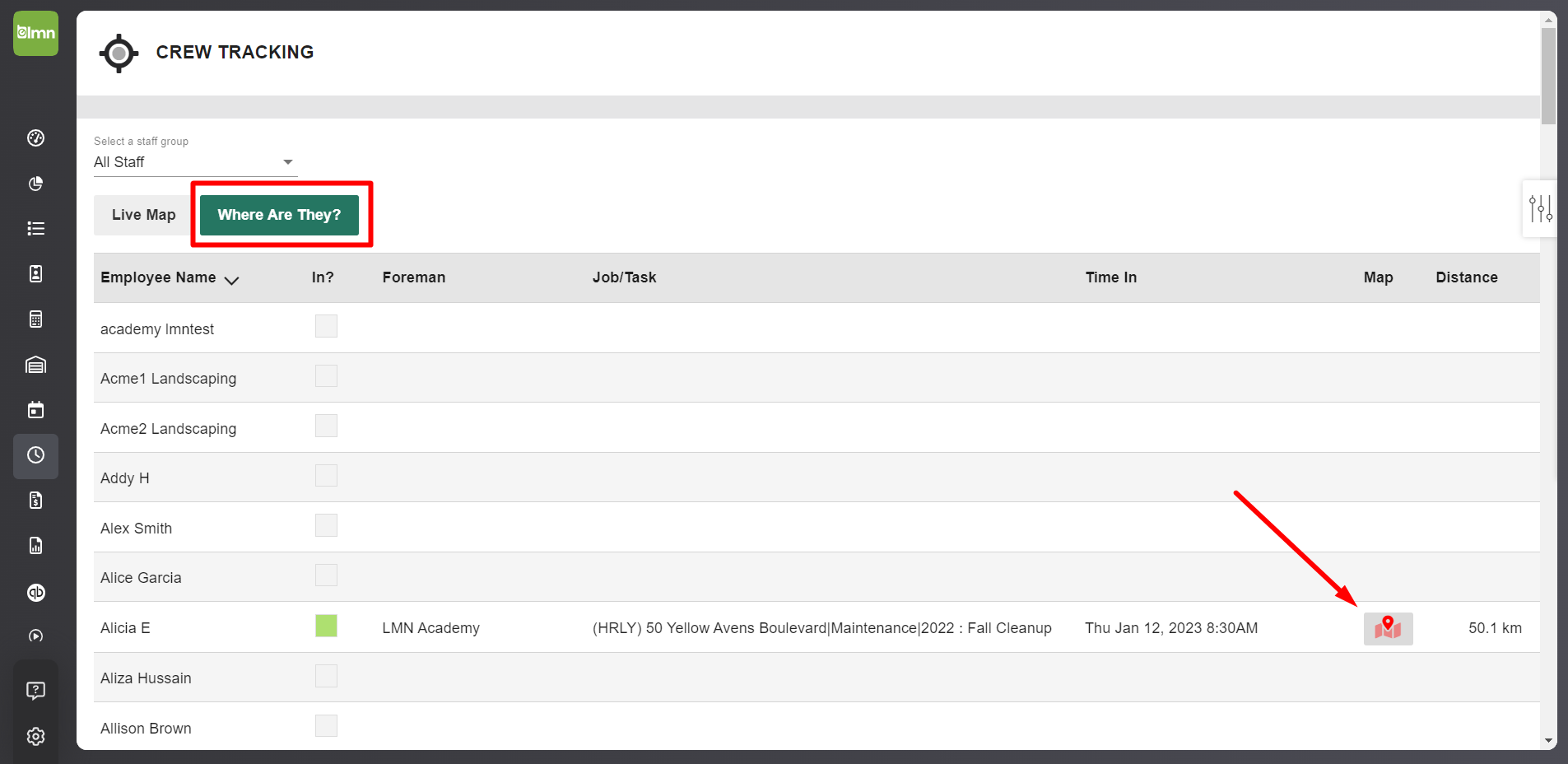View Alicia E's location on the map icon
The height and width of the screenshot is (764, 1568).
[1387, 628]
